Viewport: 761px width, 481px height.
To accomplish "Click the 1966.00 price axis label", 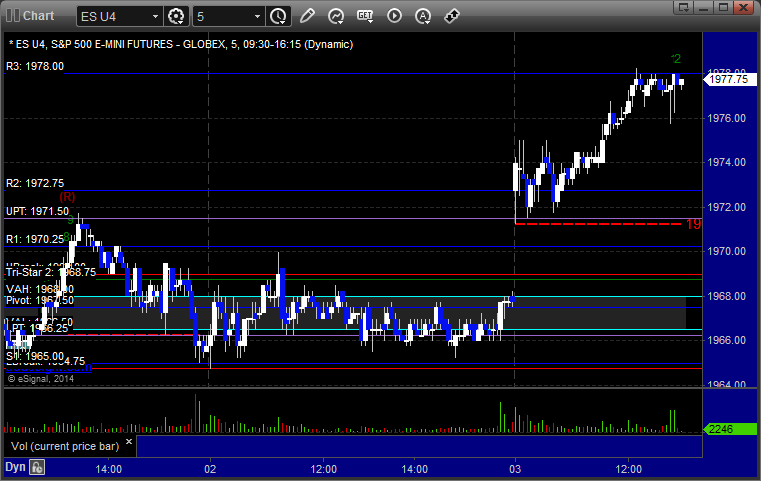I will (x=727, y=340).
